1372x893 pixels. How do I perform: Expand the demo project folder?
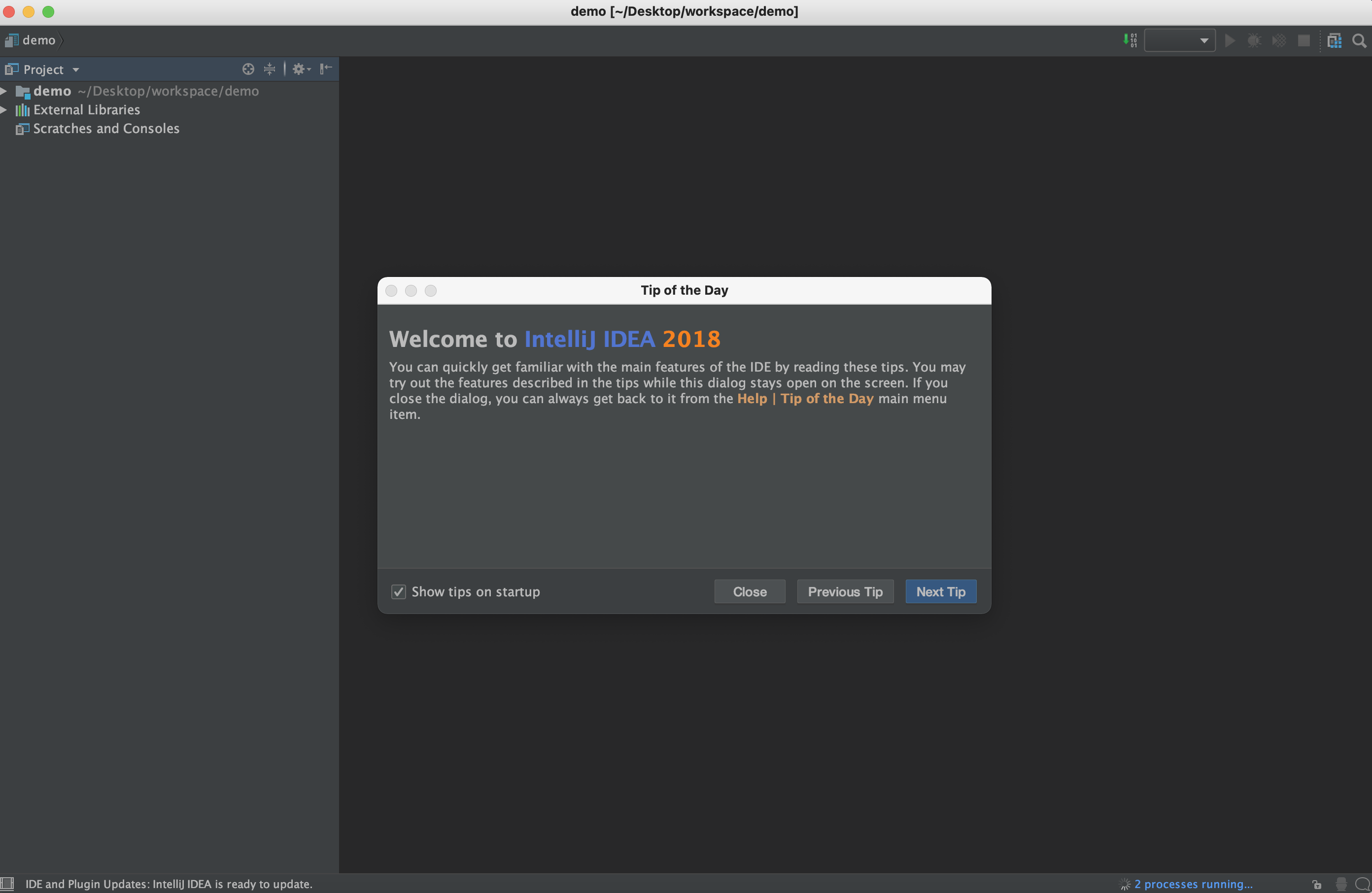click(x=4, y=91)
